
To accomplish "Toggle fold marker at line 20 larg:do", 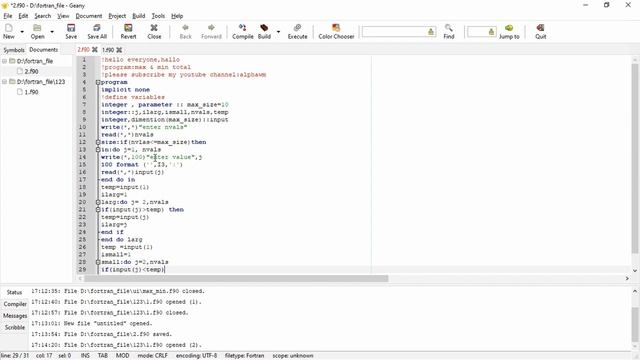I will (x=98, y=202).
